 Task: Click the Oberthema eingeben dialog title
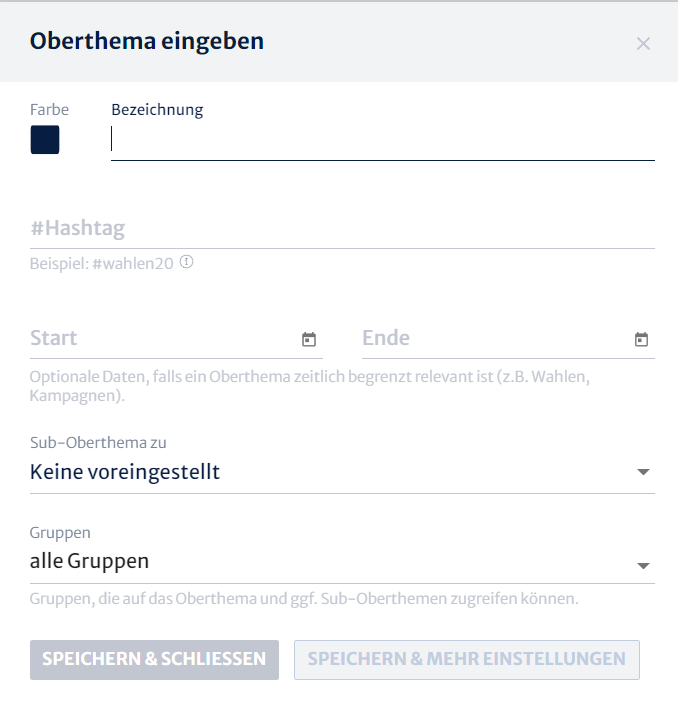(147, 41)
